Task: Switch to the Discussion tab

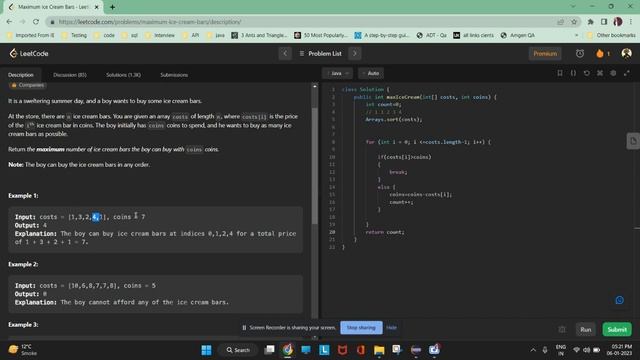Action: click(70, 75)
